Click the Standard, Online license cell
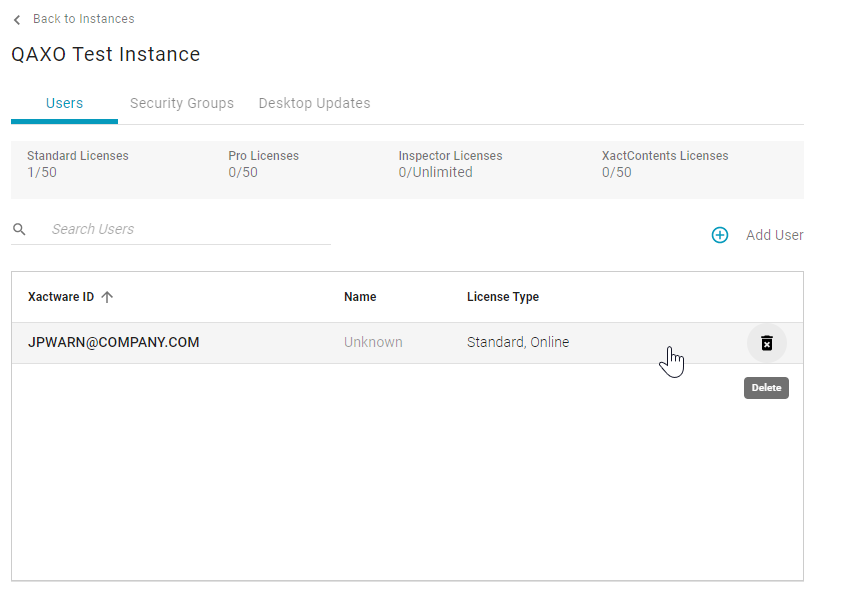Image resolution: width=850 pixels, height=592 pixels. (518, 343)
